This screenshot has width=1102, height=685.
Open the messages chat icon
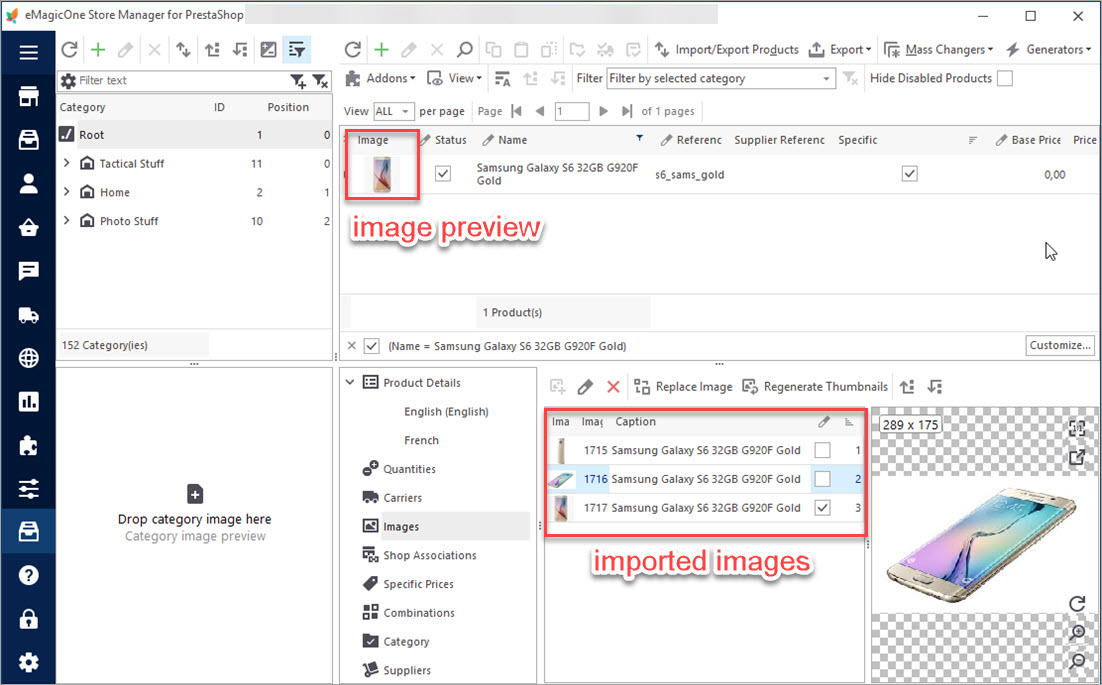tap(28, 271)
